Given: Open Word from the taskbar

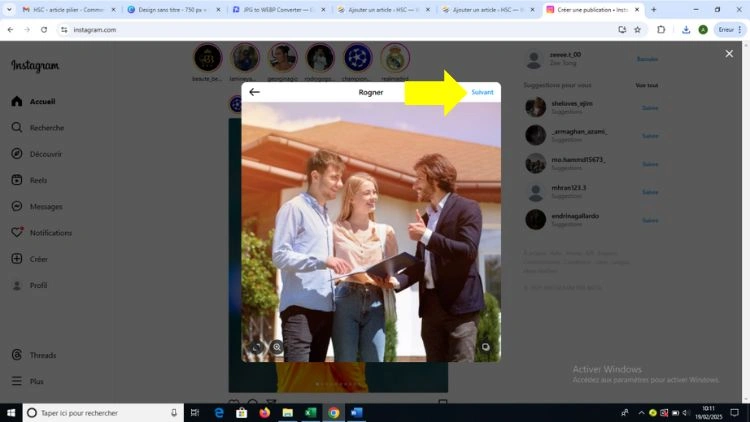Looking at the screenshot, I should click(x=356, y=412).
